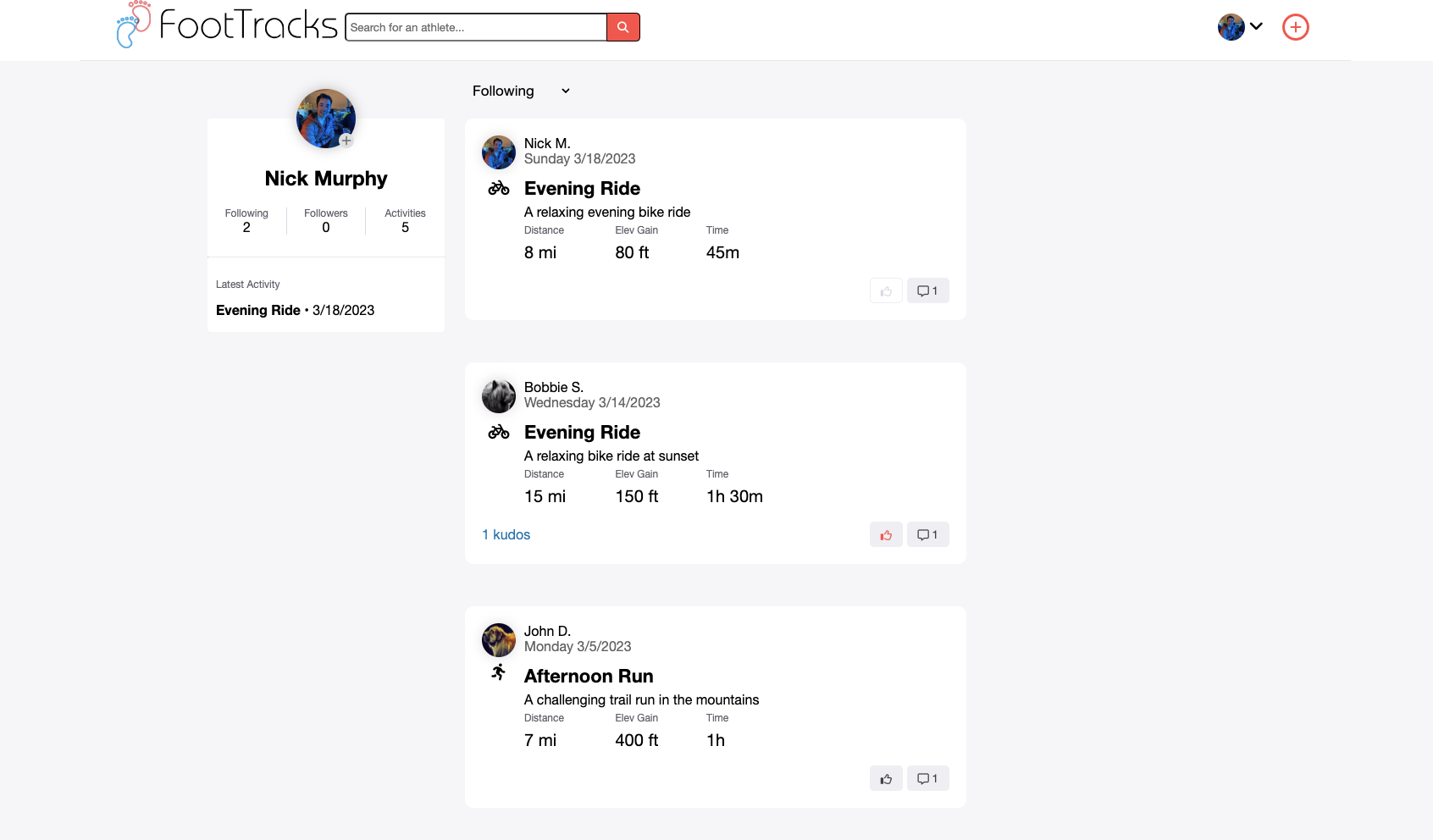Toggle kudos on Nick M.'s Evening Ride

tap(886, 290)
